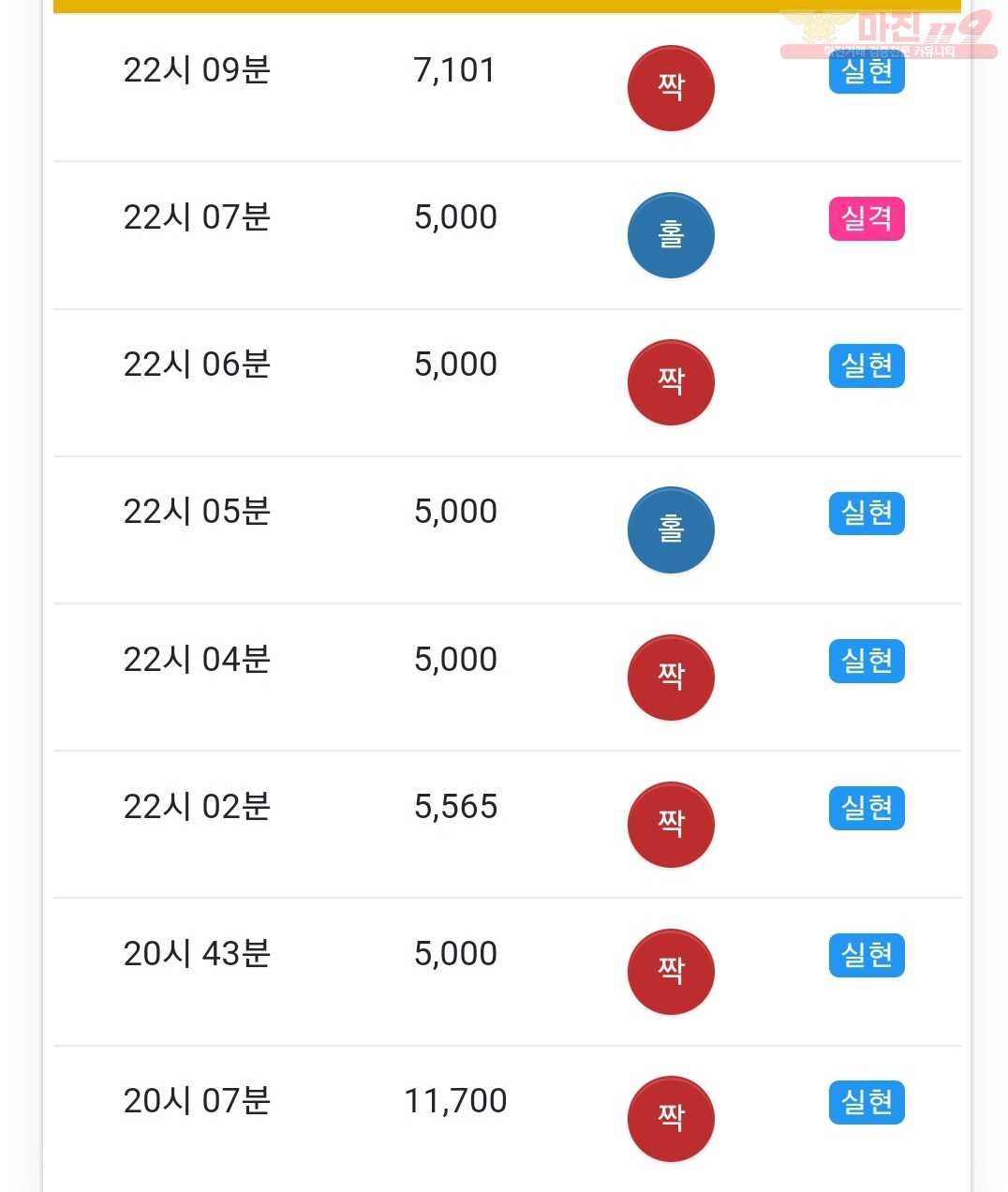Click the 실현 badge for 20시 07분
The image size is (1008, 1192).
(x=867, y=1102)
